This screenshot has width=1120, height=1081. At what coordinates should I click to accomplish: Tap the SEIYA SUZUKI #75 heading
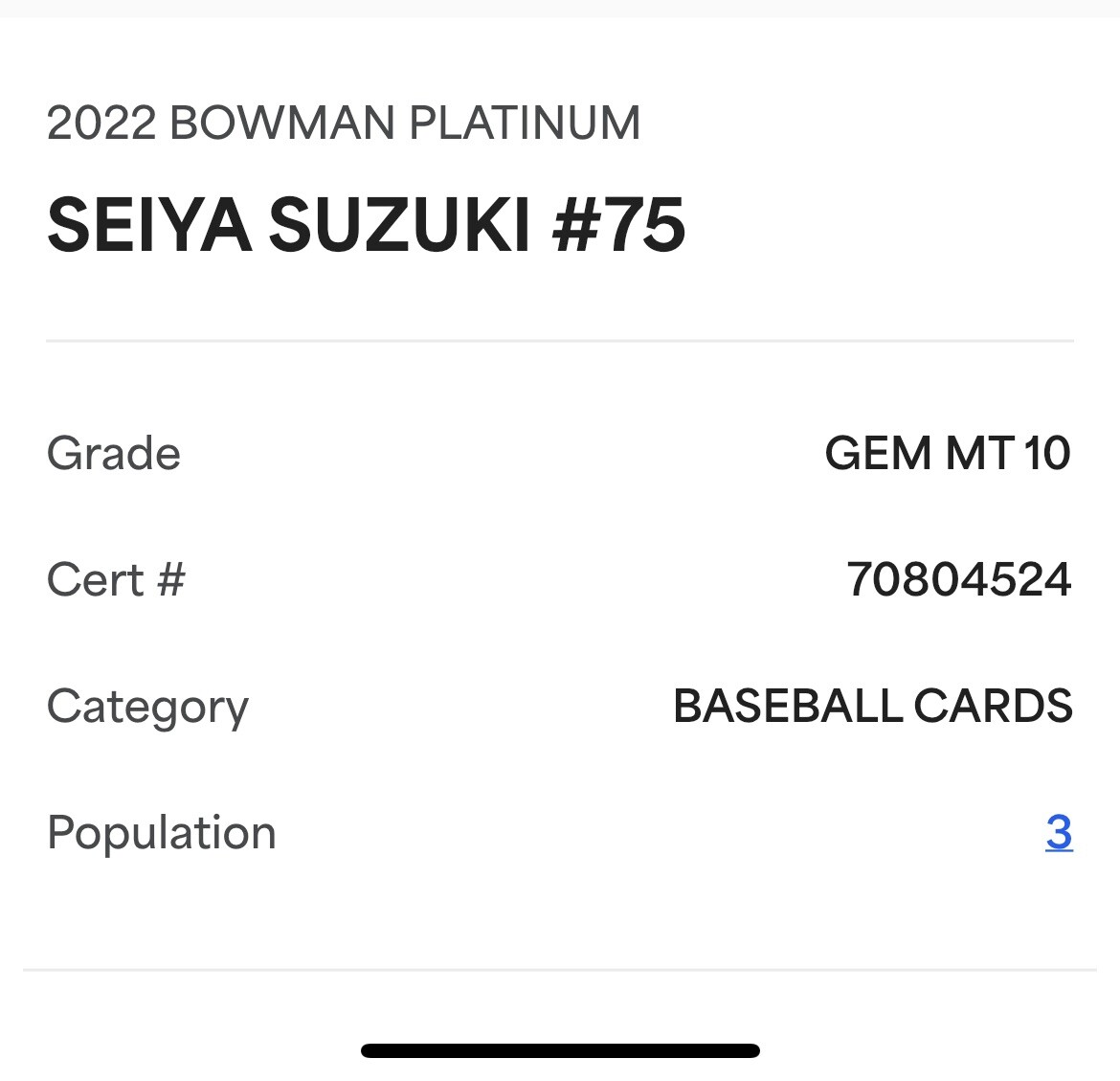[366, 226]
